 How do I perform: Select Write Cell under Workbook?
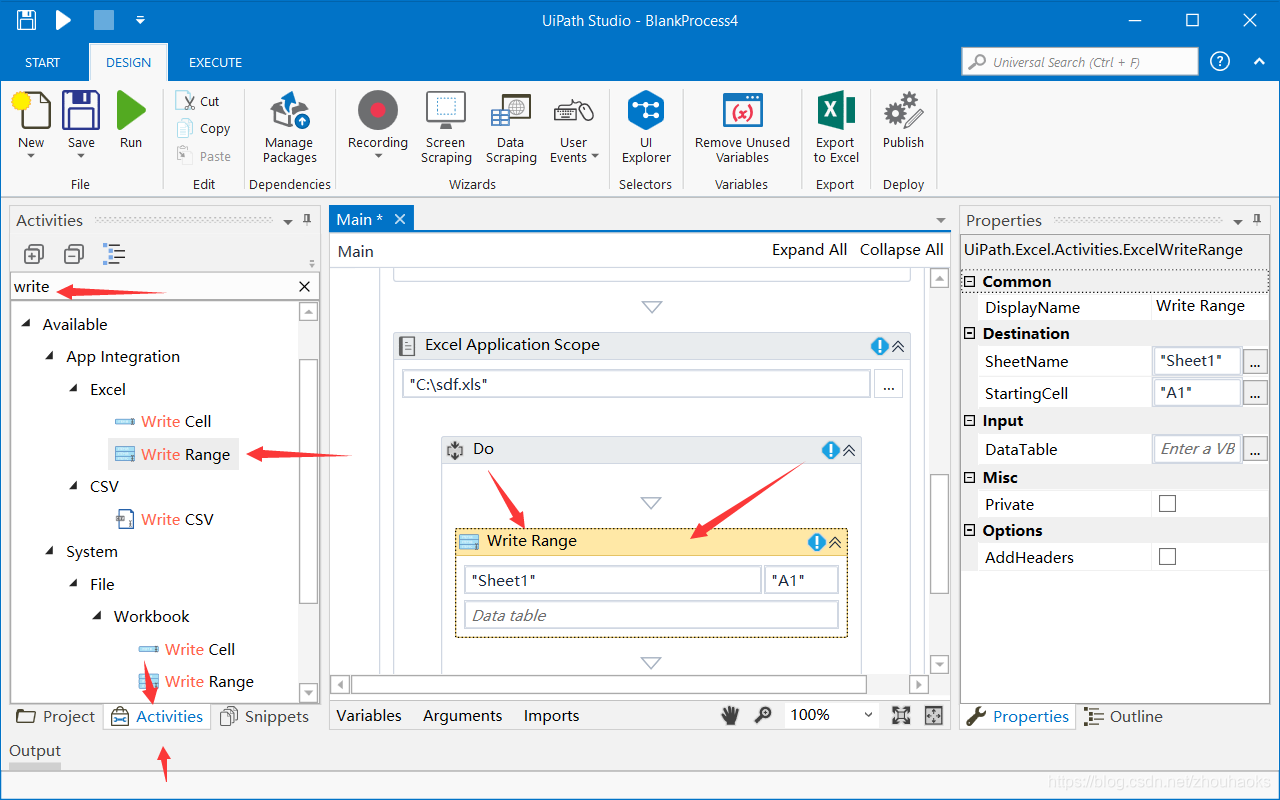tap(187, 649)
